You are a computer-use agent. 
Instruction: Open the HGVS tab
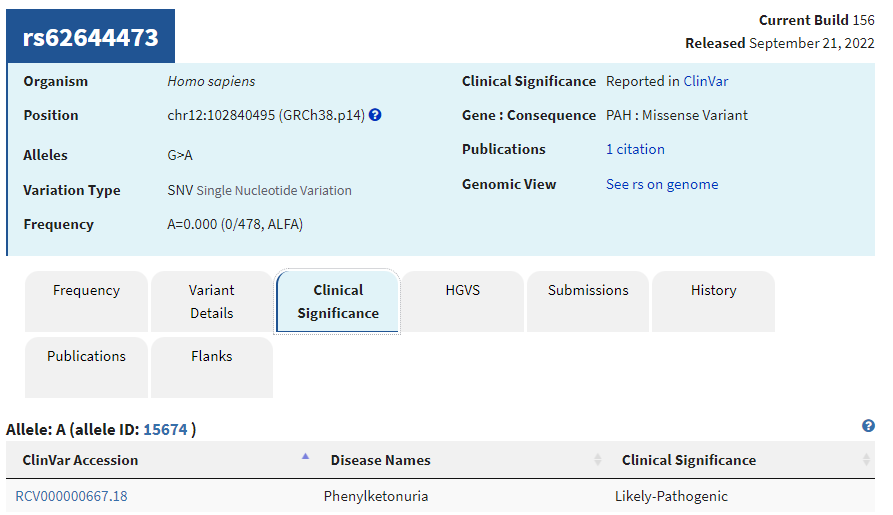click(462, 301)
